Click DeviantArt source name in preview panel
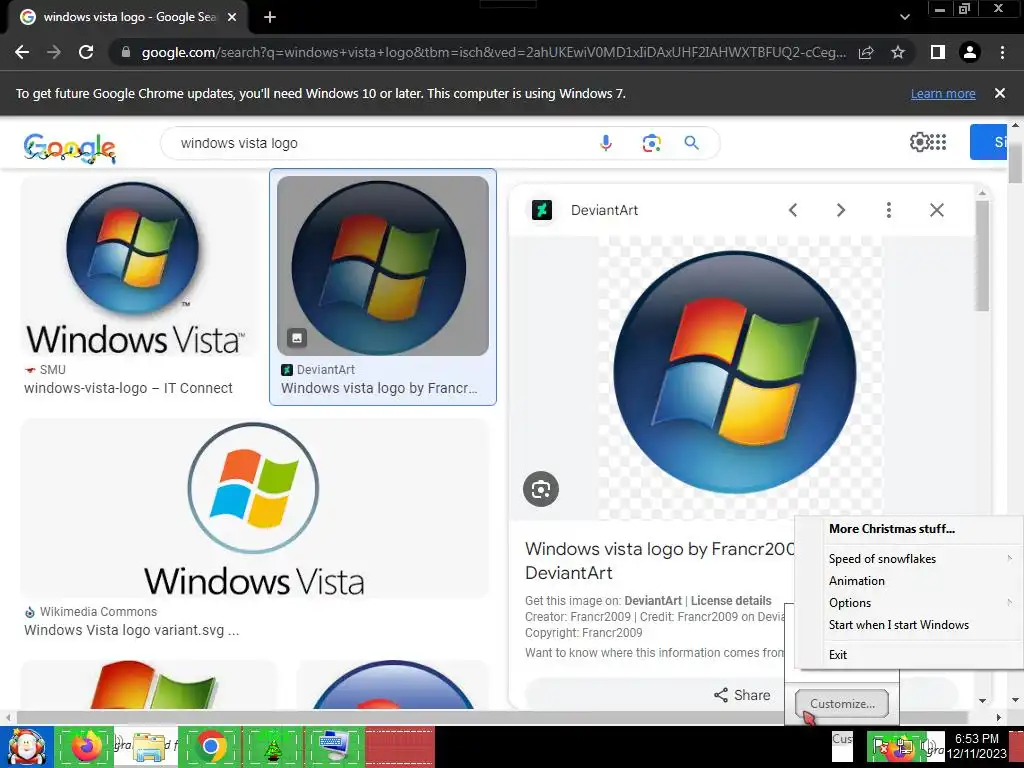Screen dimensions: 1024x768 pos(604,210)
